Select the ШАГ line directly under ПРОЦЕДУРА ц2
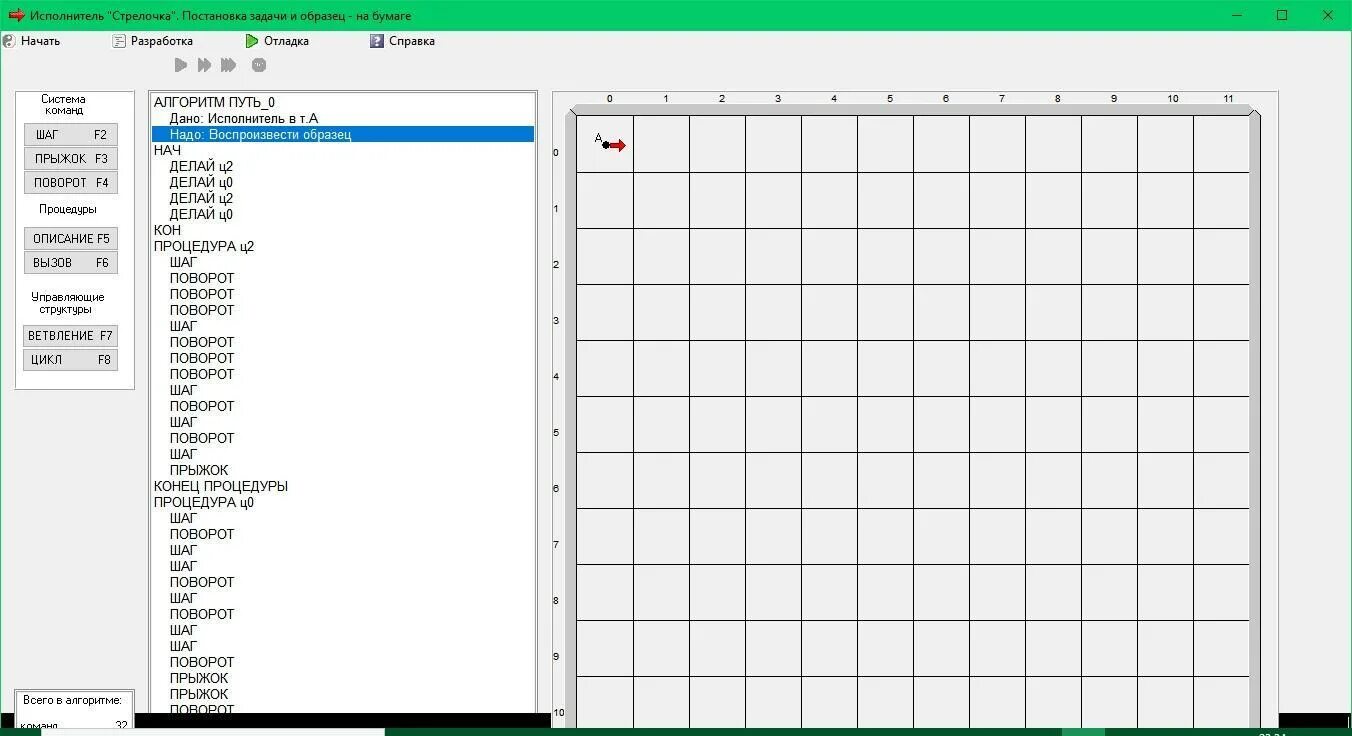This screenshot has height=736, width=1352. pyautogui.click(x=184, y=262)
